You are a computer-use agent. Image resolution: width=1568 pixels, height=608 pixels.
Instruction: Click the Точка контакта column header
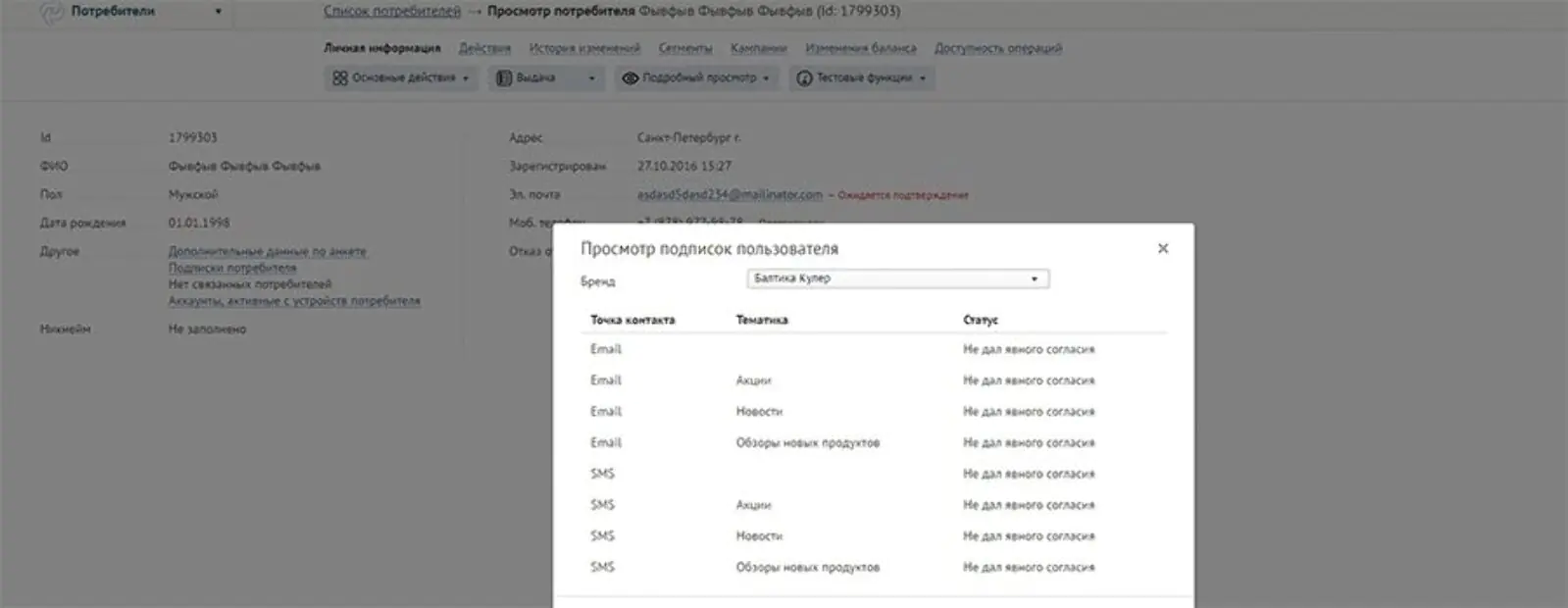click(632, 320)
